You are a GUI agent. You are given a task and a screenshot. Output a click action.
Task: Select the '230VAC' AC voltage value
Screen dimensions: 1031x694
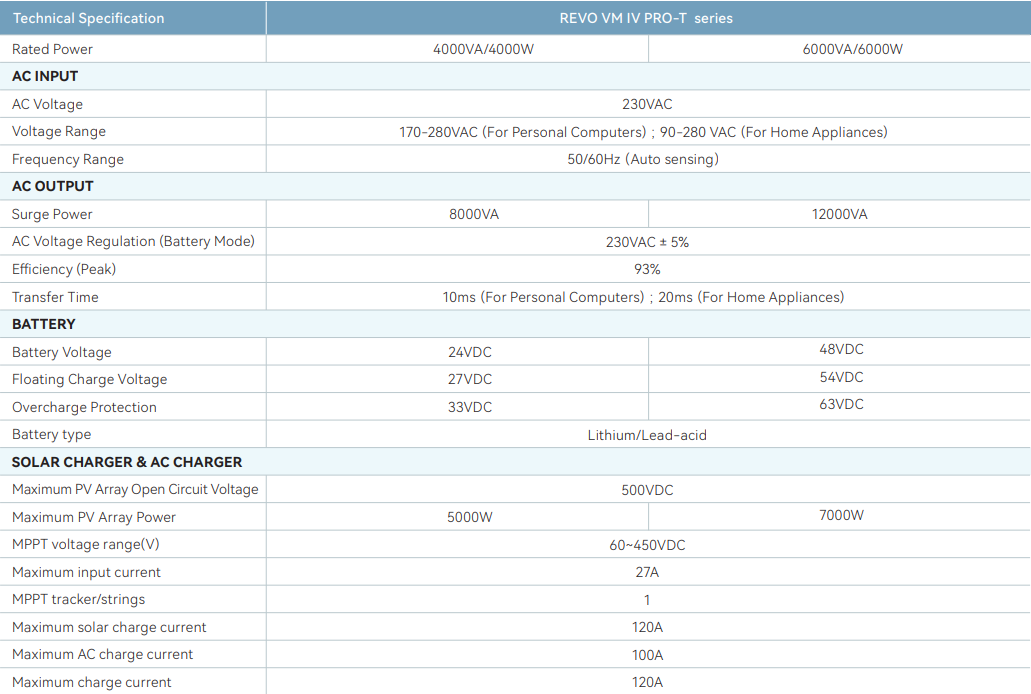[x=647, y=104]
